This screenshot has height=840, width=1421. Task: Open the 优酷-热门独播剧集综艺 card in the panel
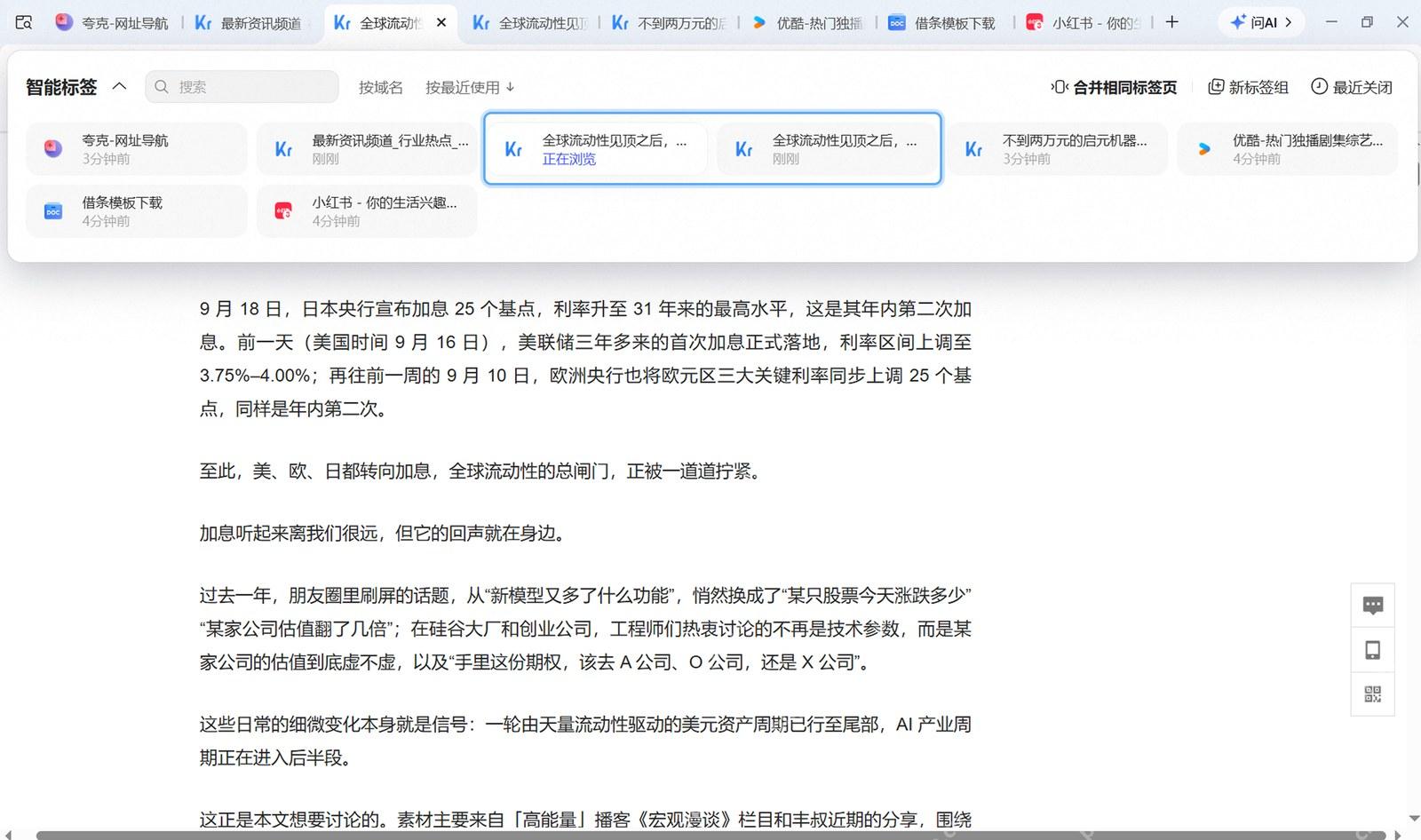[x=1287, y=148]
